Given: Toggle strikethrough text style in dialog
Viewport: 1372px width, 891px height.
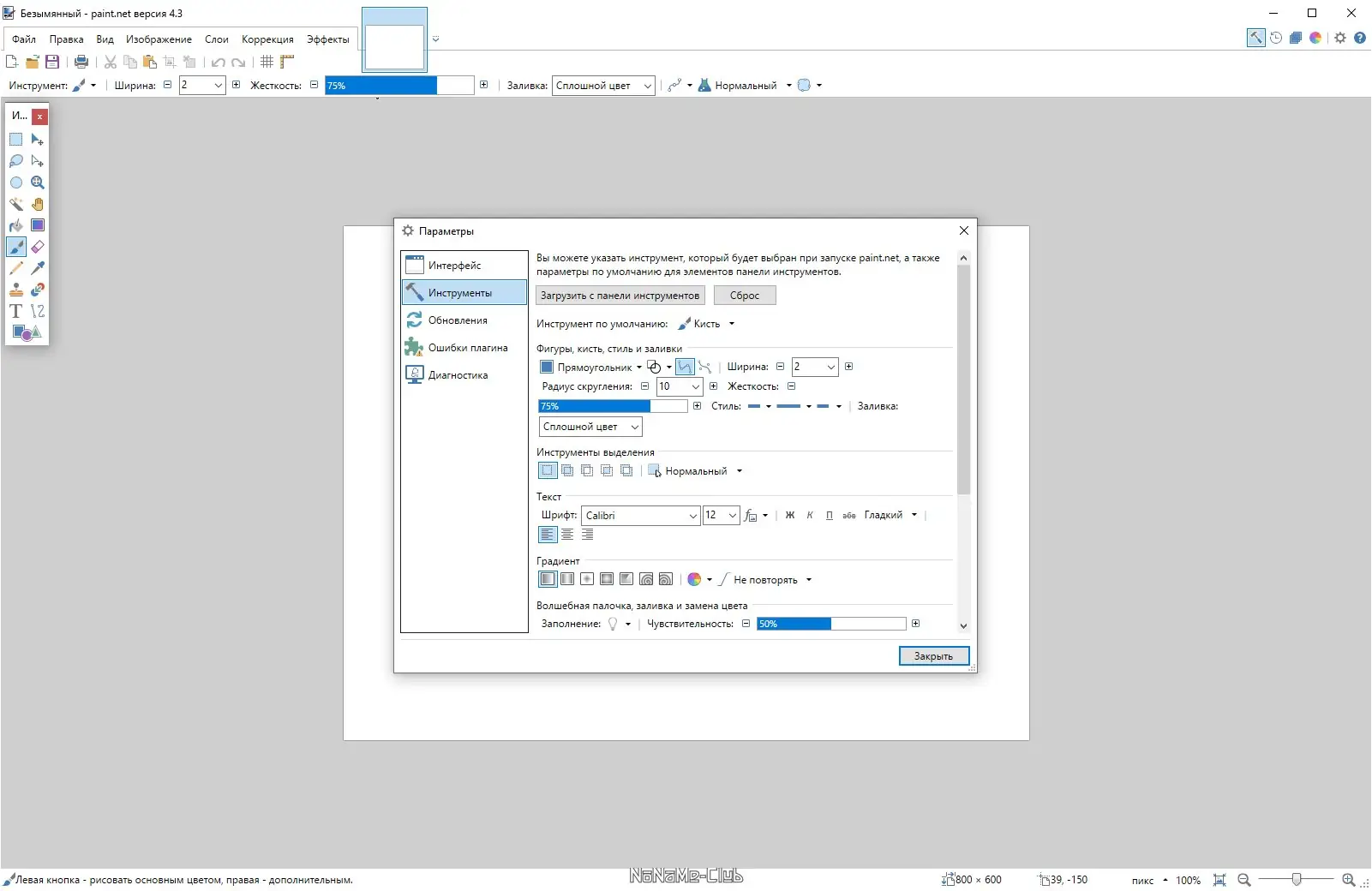Looking at the screenshot, I should 849,515.
